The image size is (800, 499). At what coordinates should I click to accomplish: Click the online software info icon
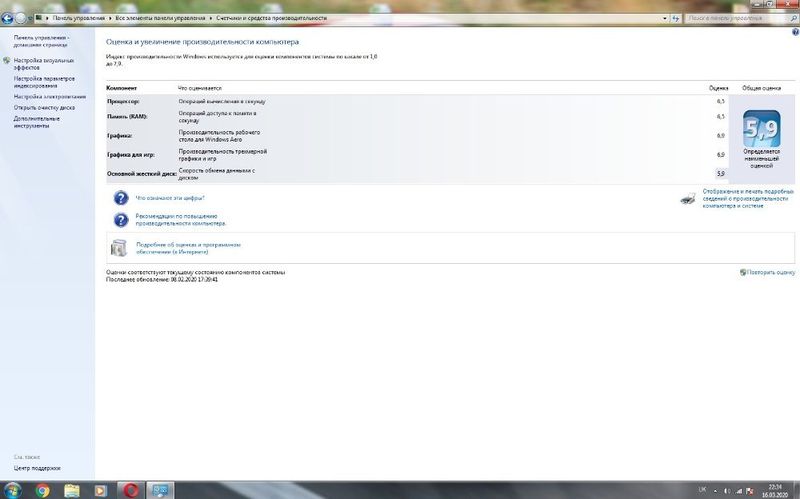(120, 248)
